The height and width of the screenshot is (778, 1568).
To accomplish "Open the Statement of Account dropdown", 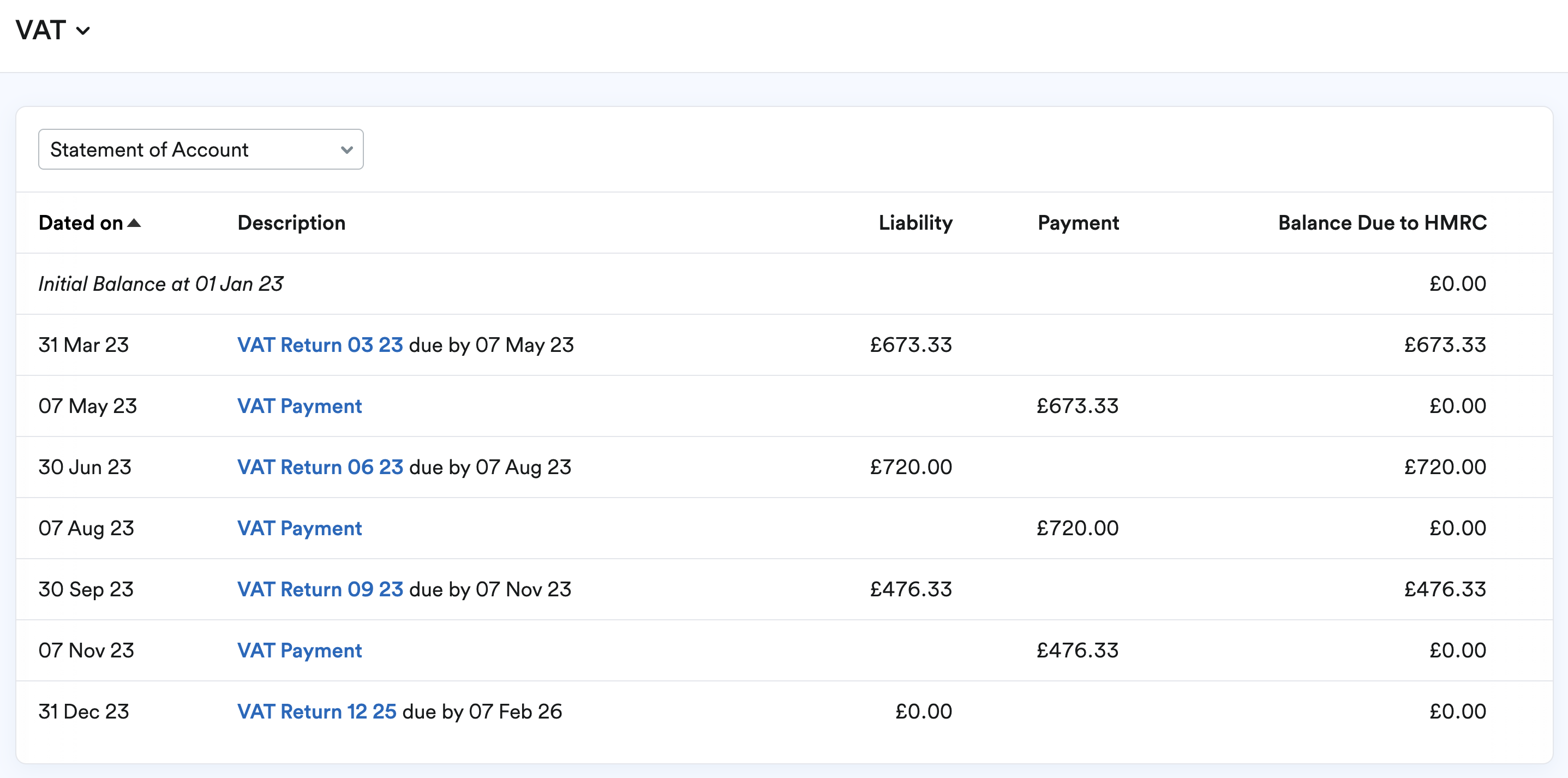I will pos(200,149).
